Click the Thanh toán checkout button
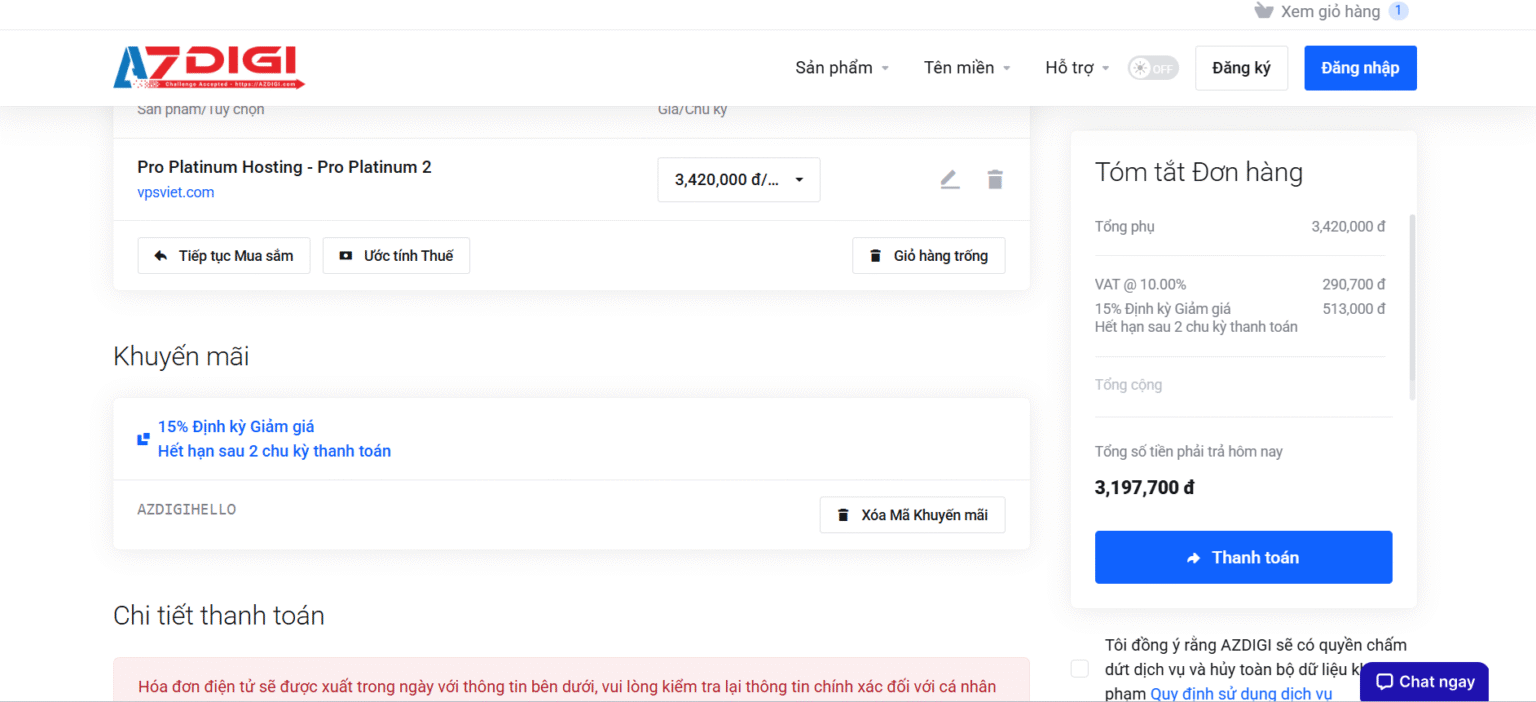 click(x=1243, y=557)
